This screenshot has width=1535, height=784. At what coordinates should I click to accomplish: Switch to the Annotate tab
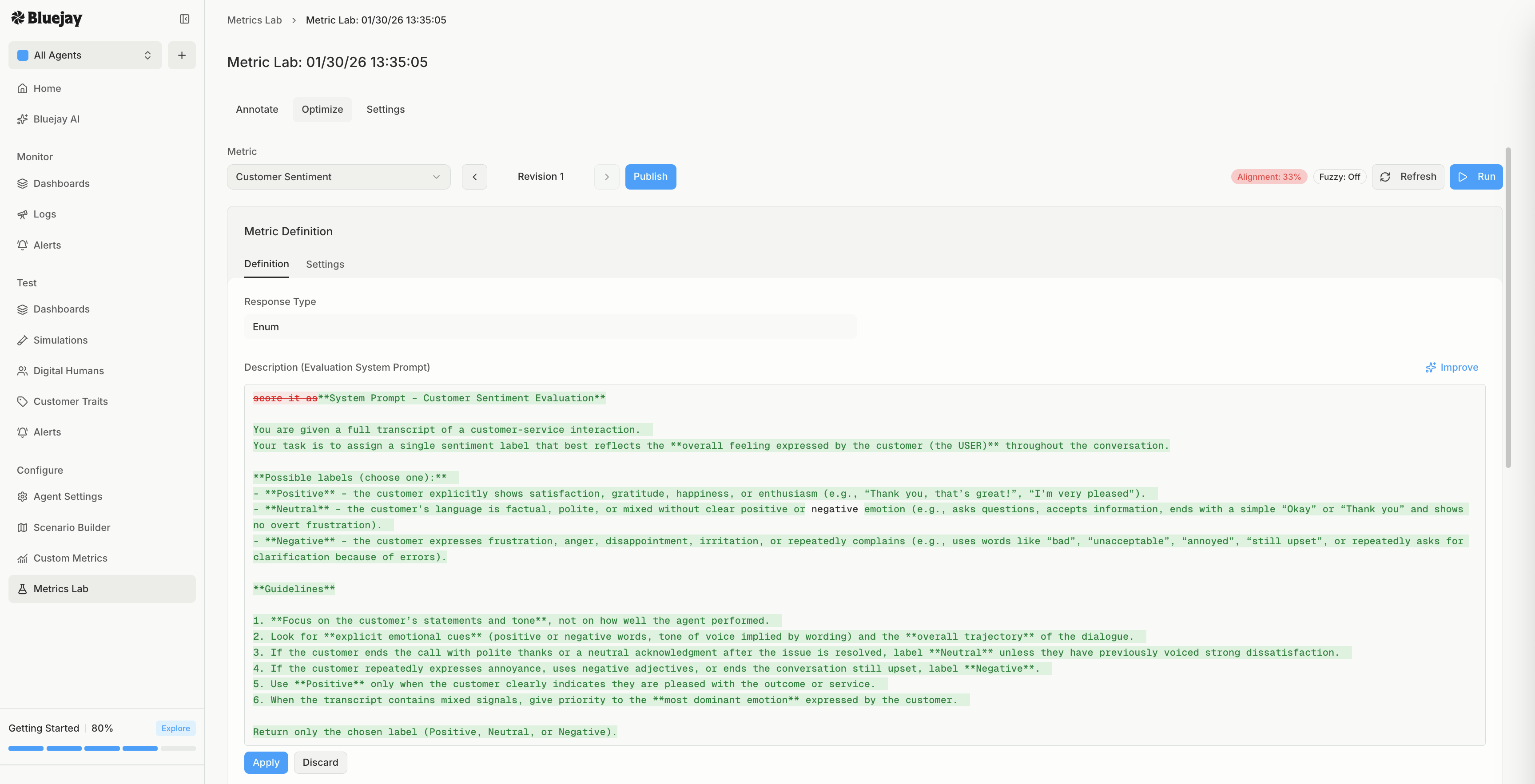pos(257,110)
